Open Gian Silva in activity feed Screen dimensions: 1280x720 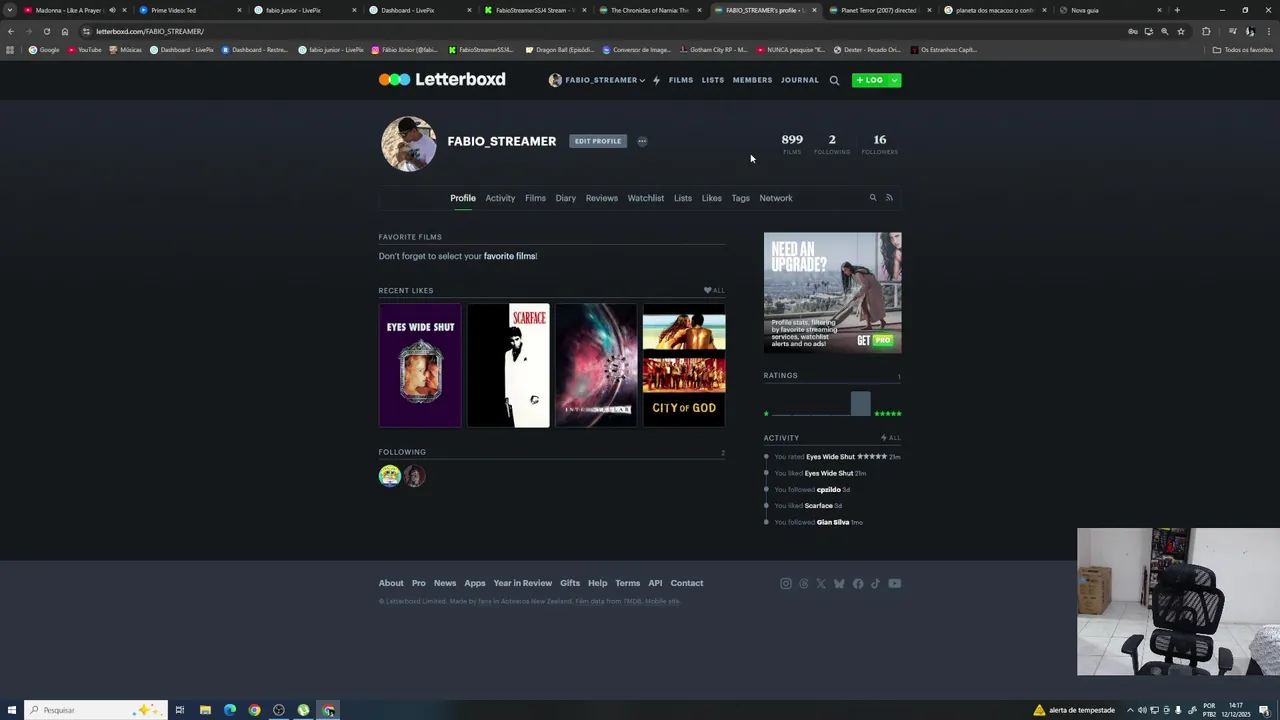833,522
